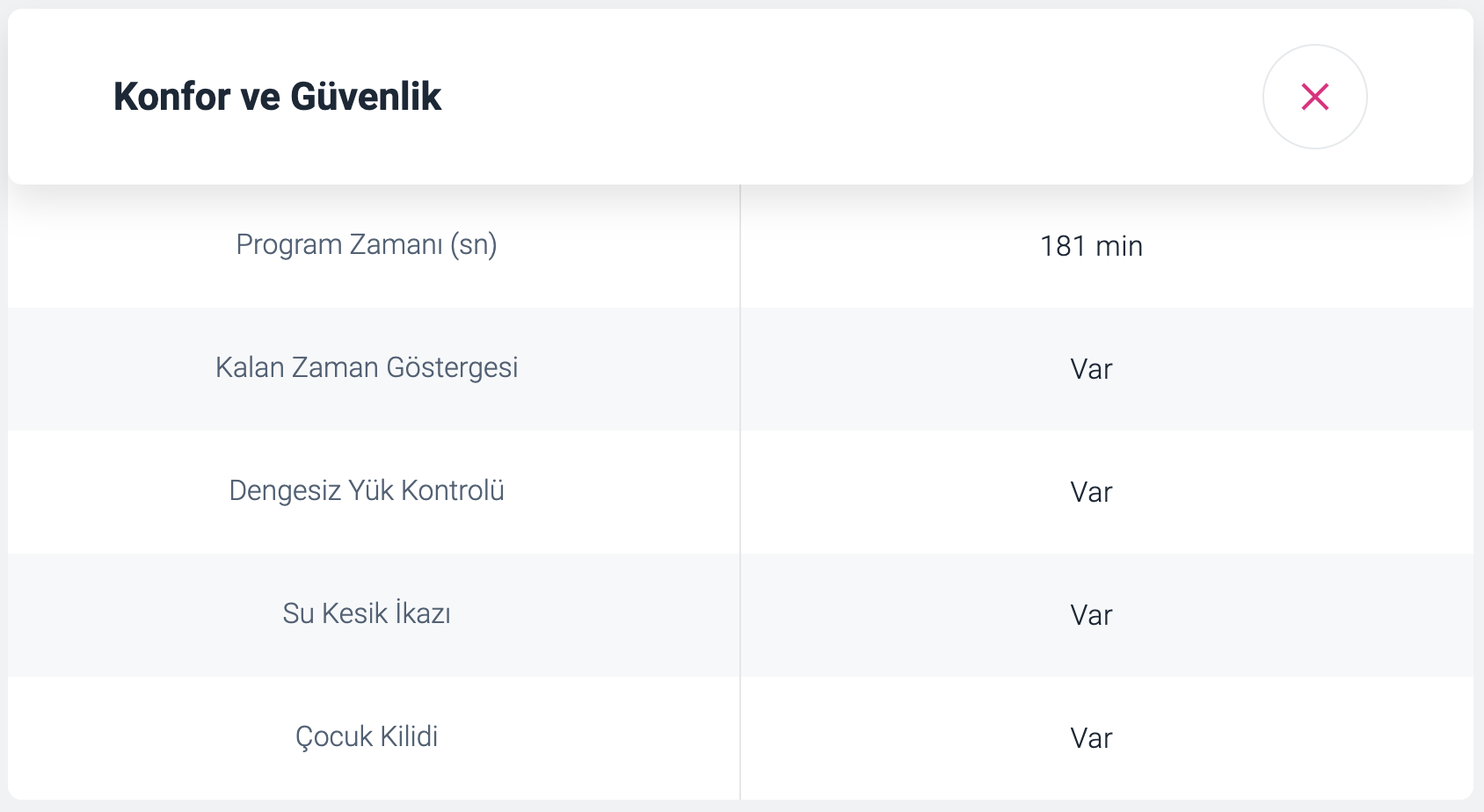Click the word Güvenlik in the title
1484x812 pixels.
[366, 97]
